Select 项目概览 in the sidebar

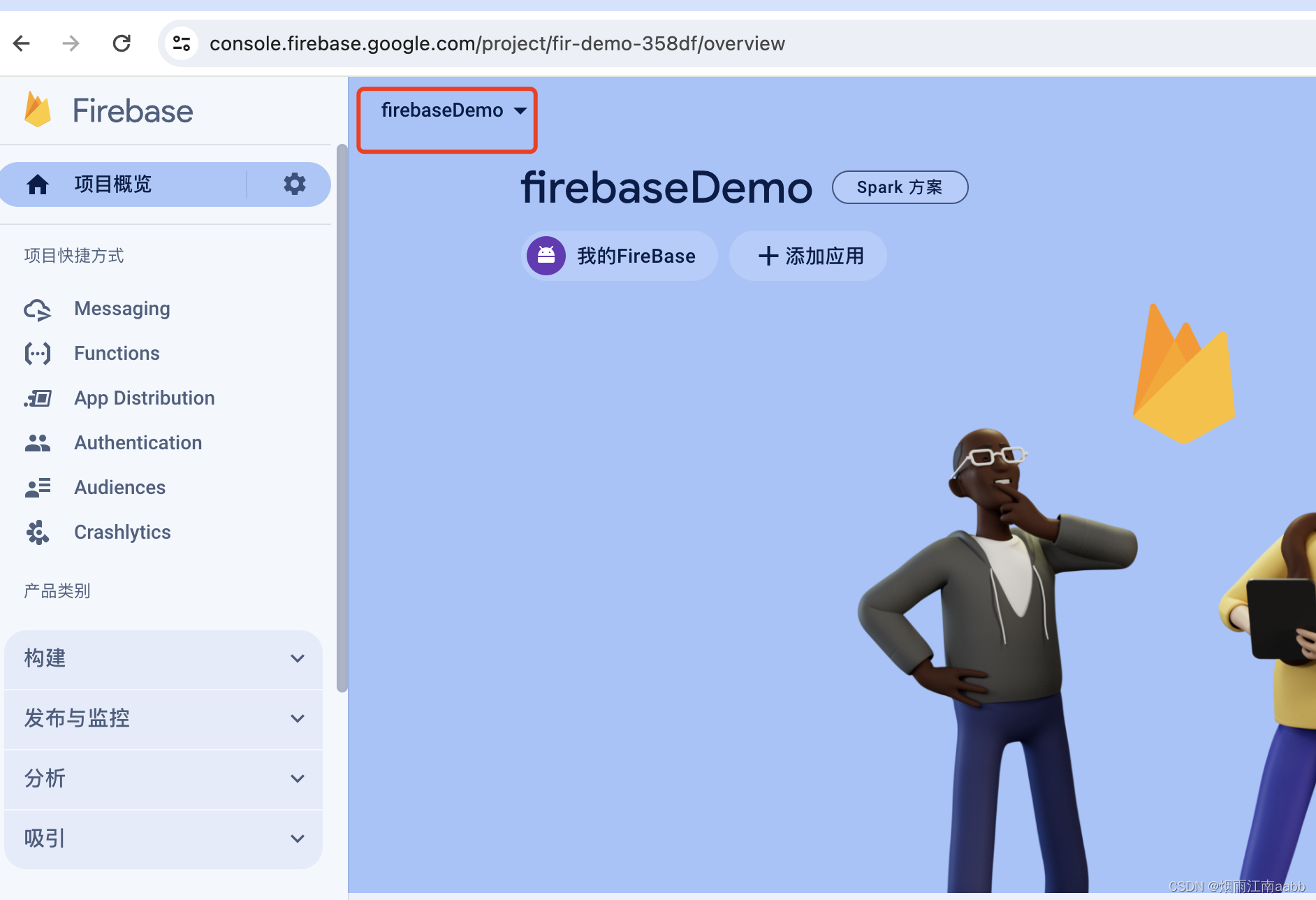113,184
